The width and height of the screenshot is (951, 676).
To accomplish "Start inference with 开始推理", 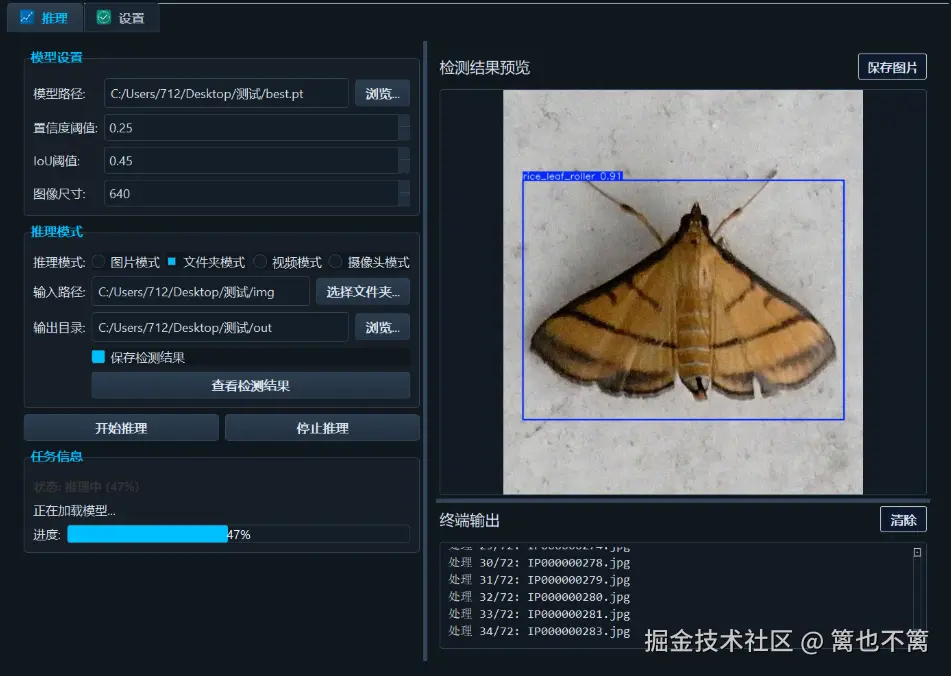I will coord(121,428).
